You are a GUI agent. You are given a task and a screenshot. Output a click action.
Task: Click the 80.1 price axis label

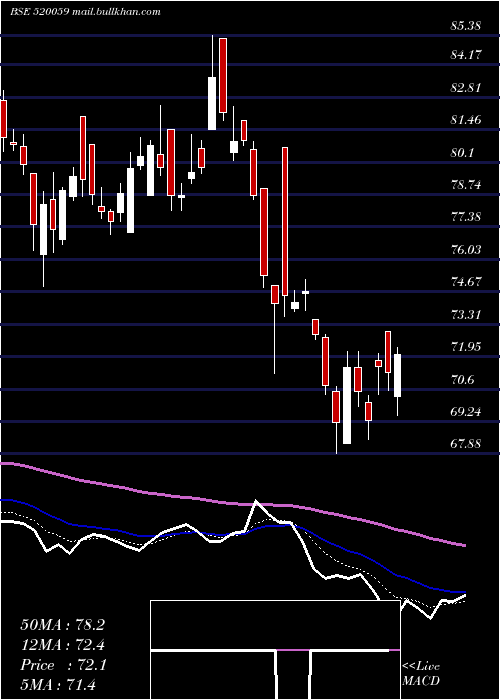[462, 152]
